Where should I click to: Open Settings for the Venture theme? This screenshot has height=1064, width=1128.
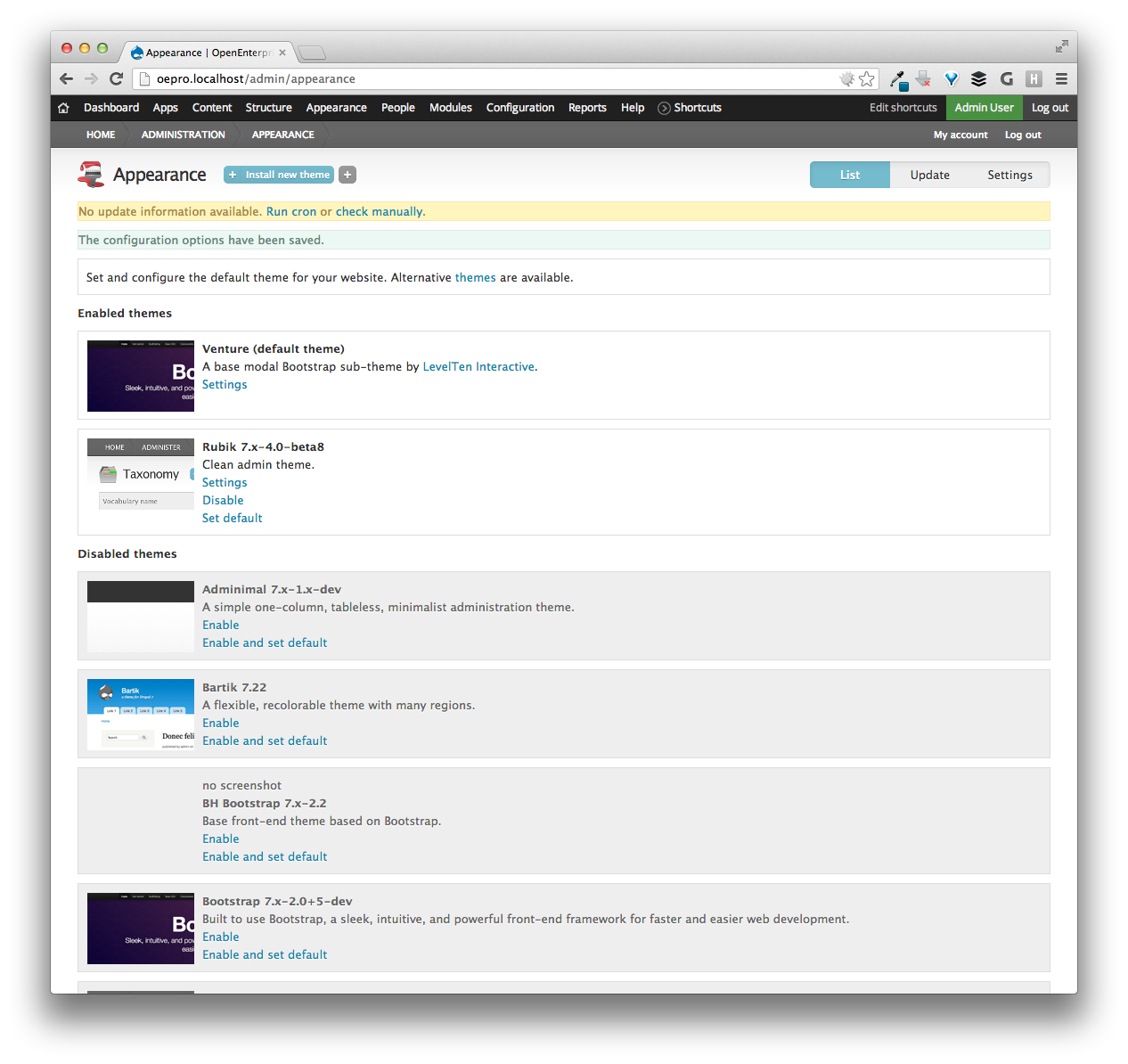[225, 385]
